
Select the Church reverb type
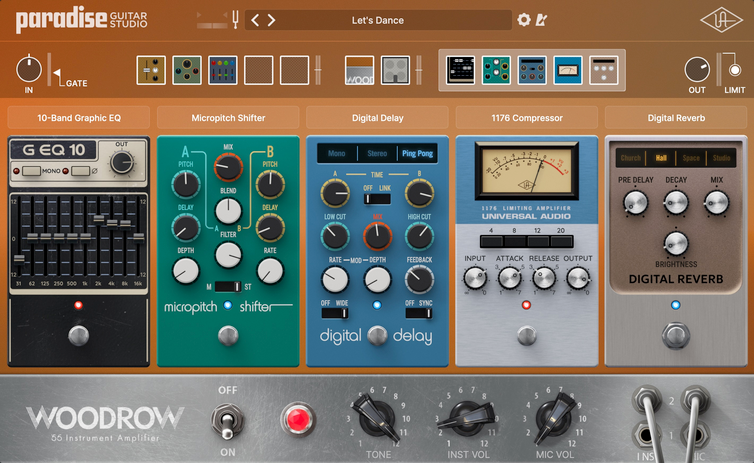coord(631,158)
